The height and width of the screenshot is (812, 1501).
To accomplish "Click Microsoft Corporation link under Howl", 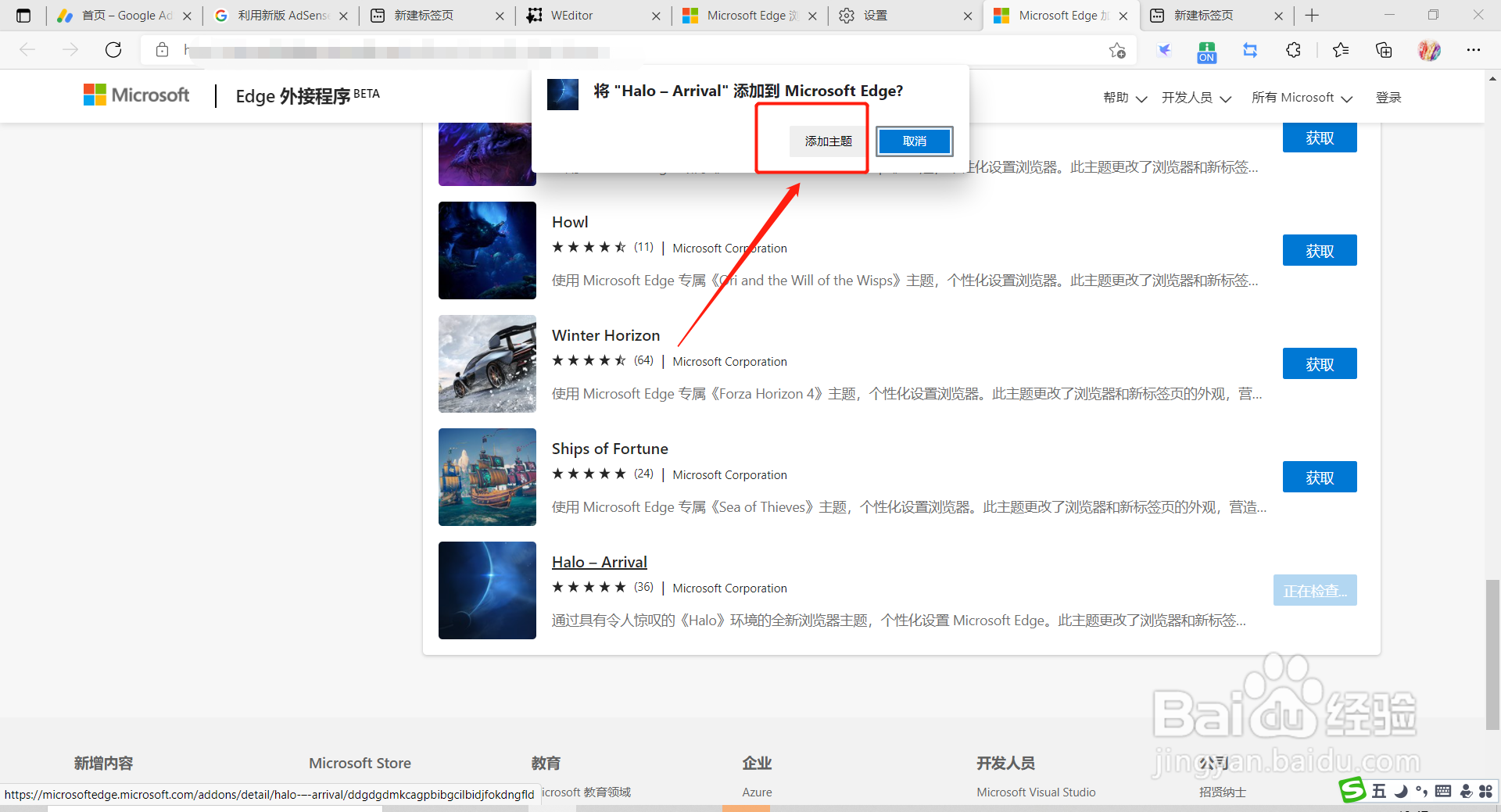I will [x=729, y=249].
